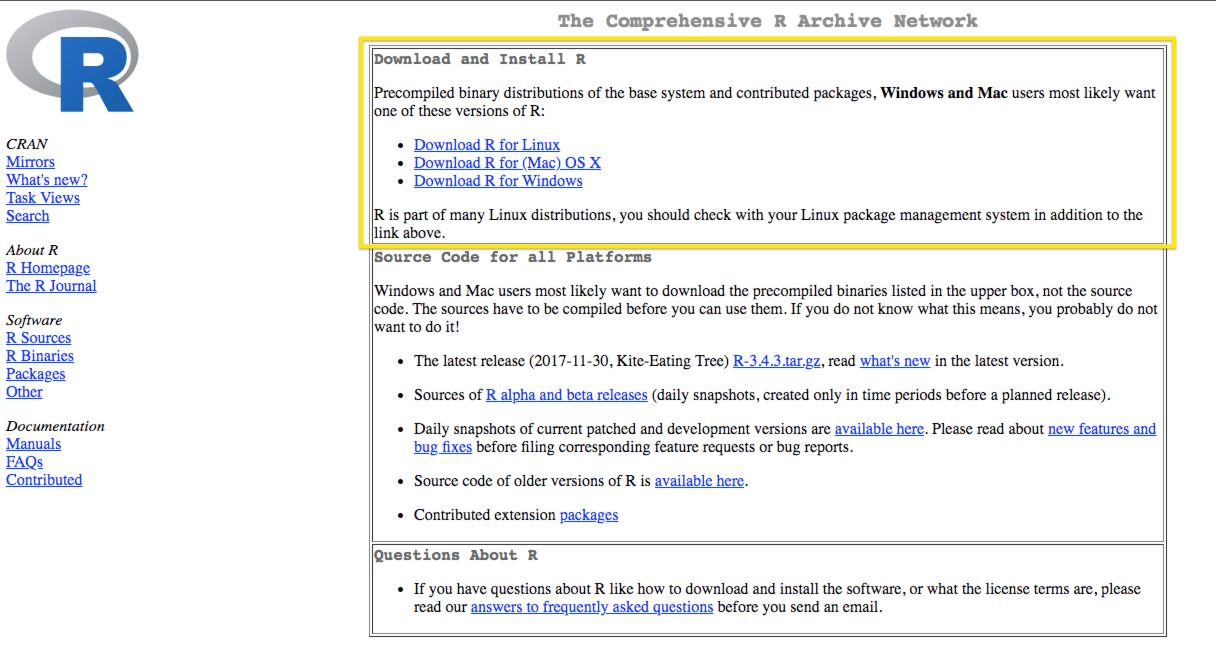Visit the R Homepage link
Screen dimensions: 1216x648
pos(48,268)
